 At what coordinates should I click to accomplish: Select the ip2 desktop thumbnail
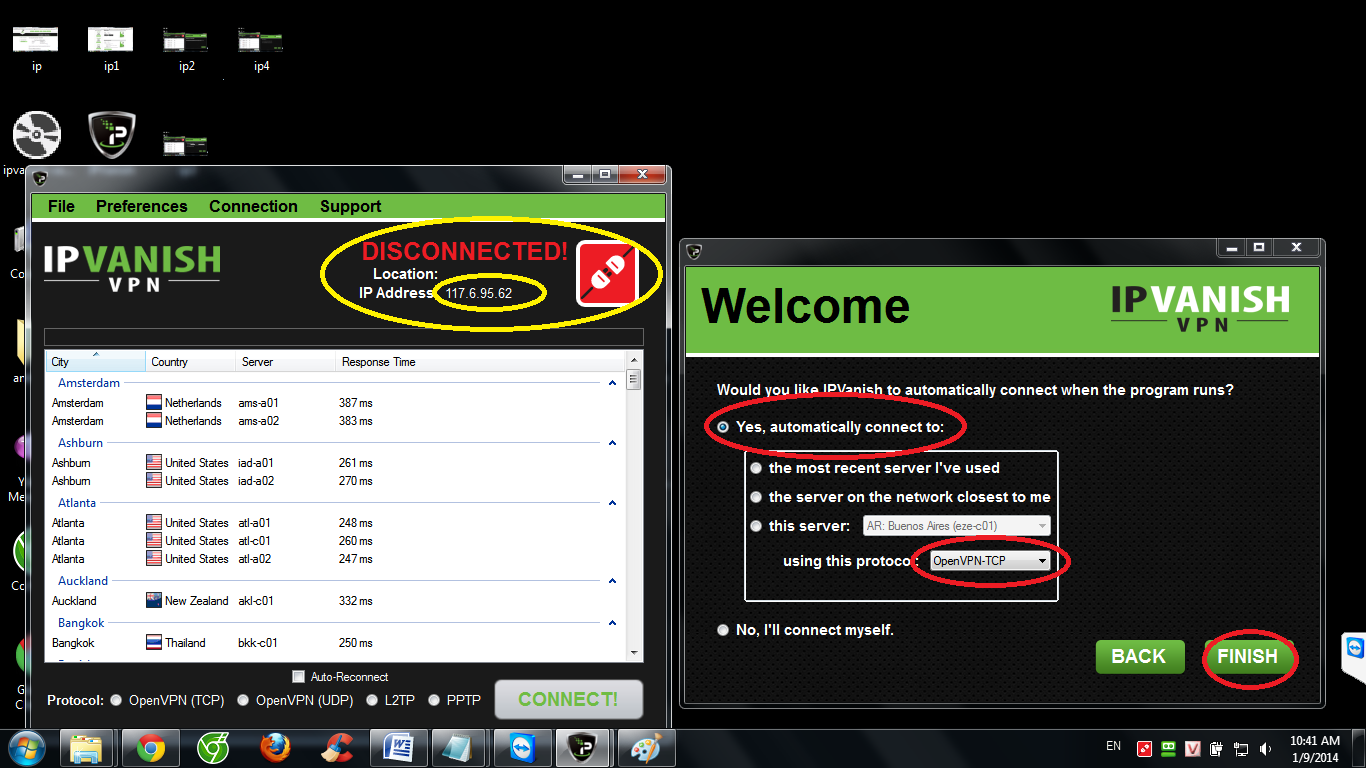[187, 49]
